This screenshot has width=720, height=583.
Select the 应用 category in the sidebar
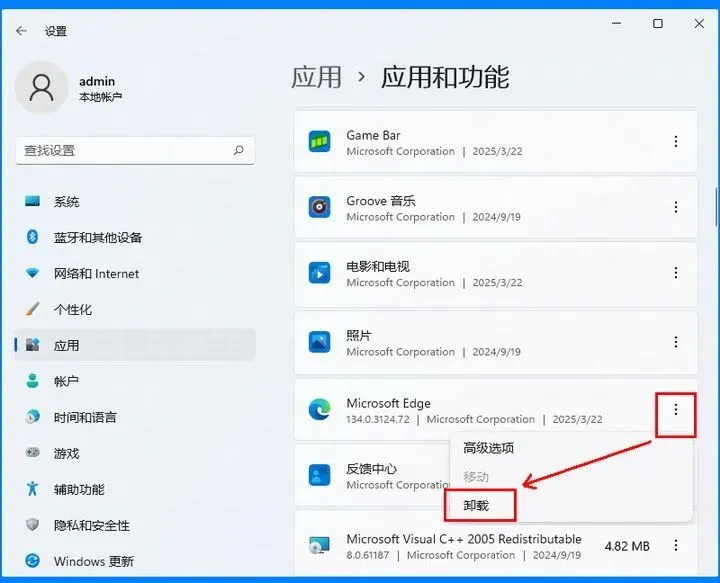(x=135, y=345)
